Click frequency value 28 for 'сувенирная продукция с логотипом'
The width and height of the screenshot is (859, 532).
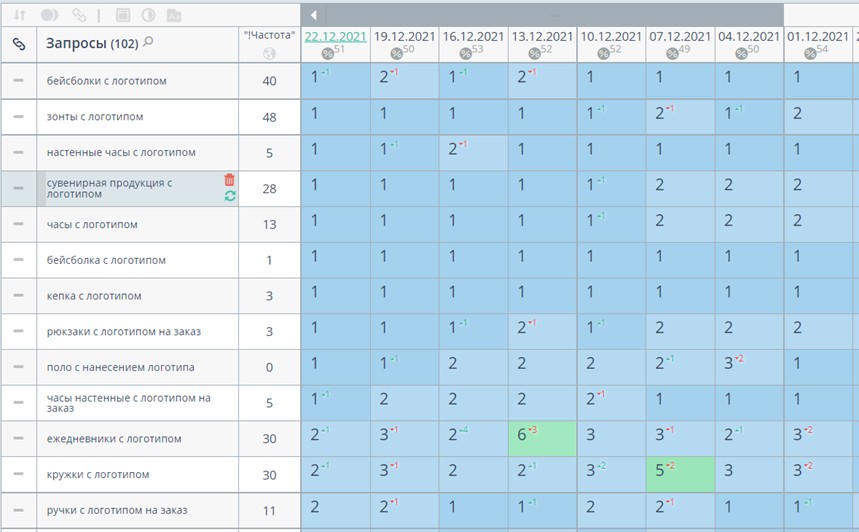coord(269,188)
